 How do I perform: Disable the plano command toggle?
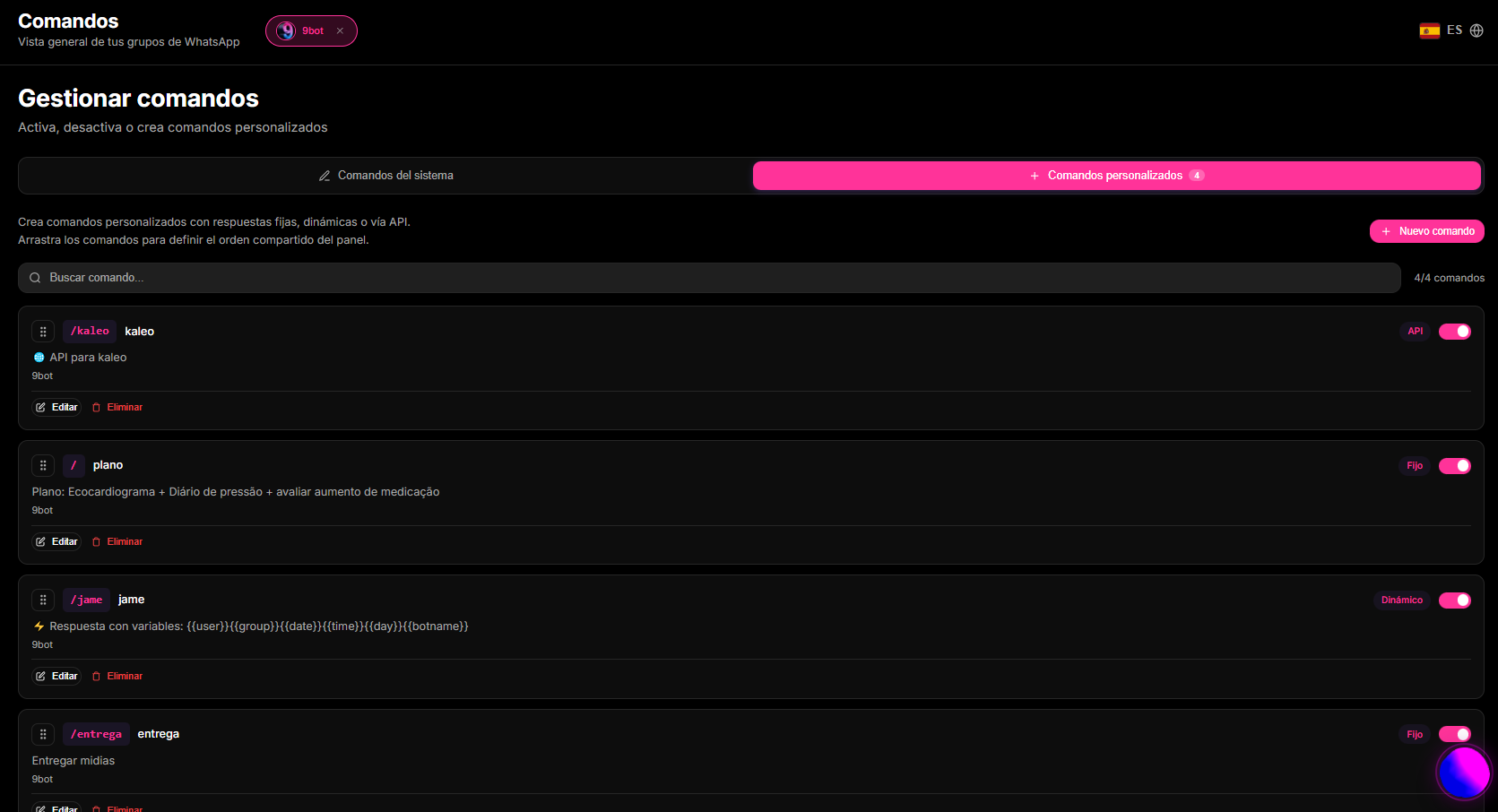[1454, 466]
